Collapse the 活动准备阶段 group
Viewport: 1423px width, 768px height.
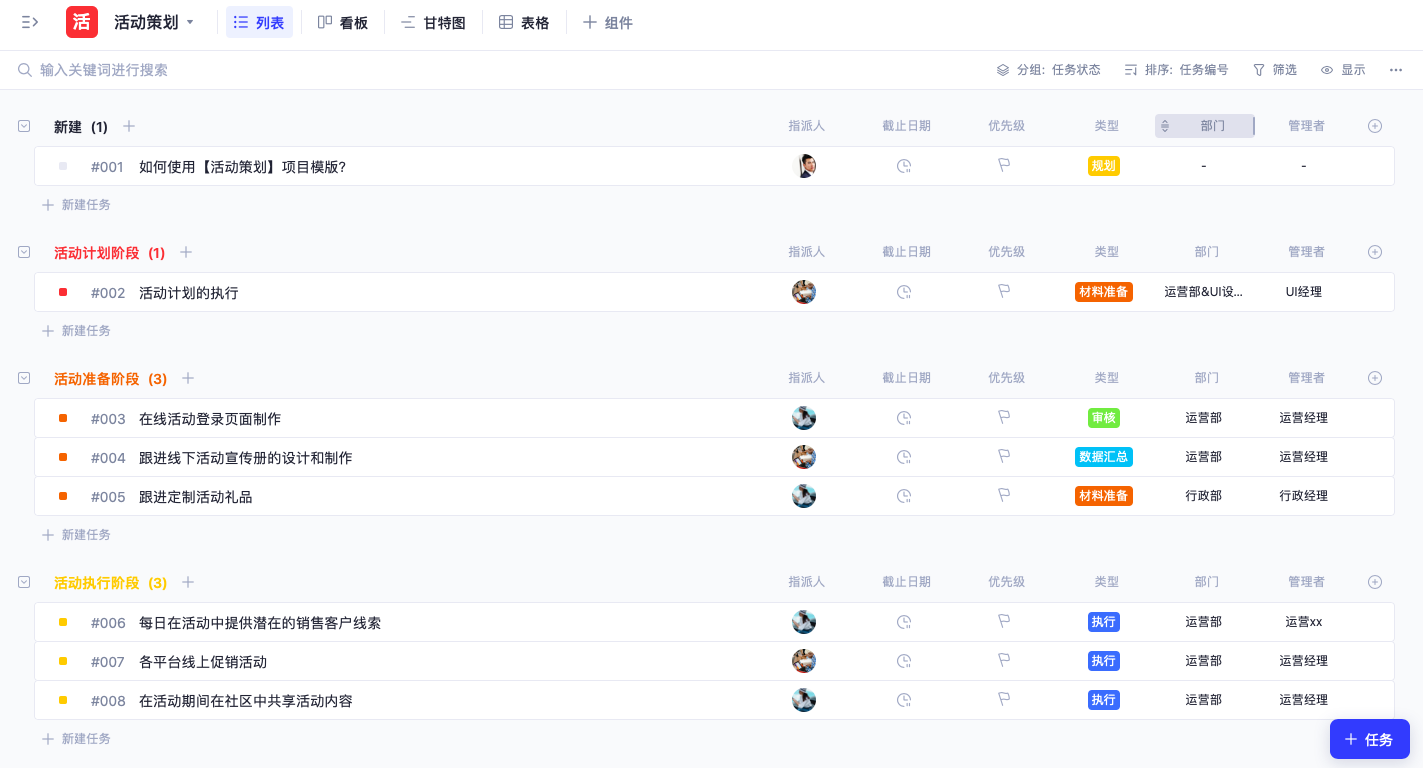(23, 378)
